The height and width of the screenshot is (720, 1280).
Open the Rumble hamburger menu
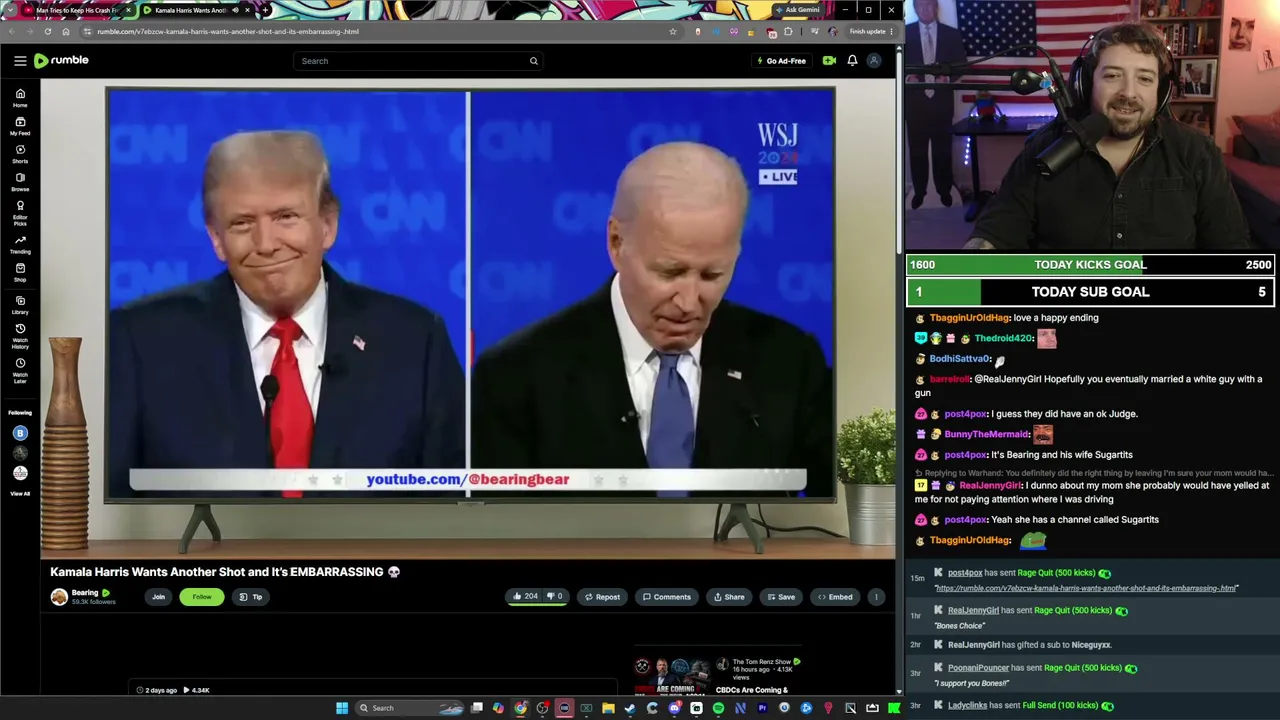pyautogui.click(x=20, y=61)
